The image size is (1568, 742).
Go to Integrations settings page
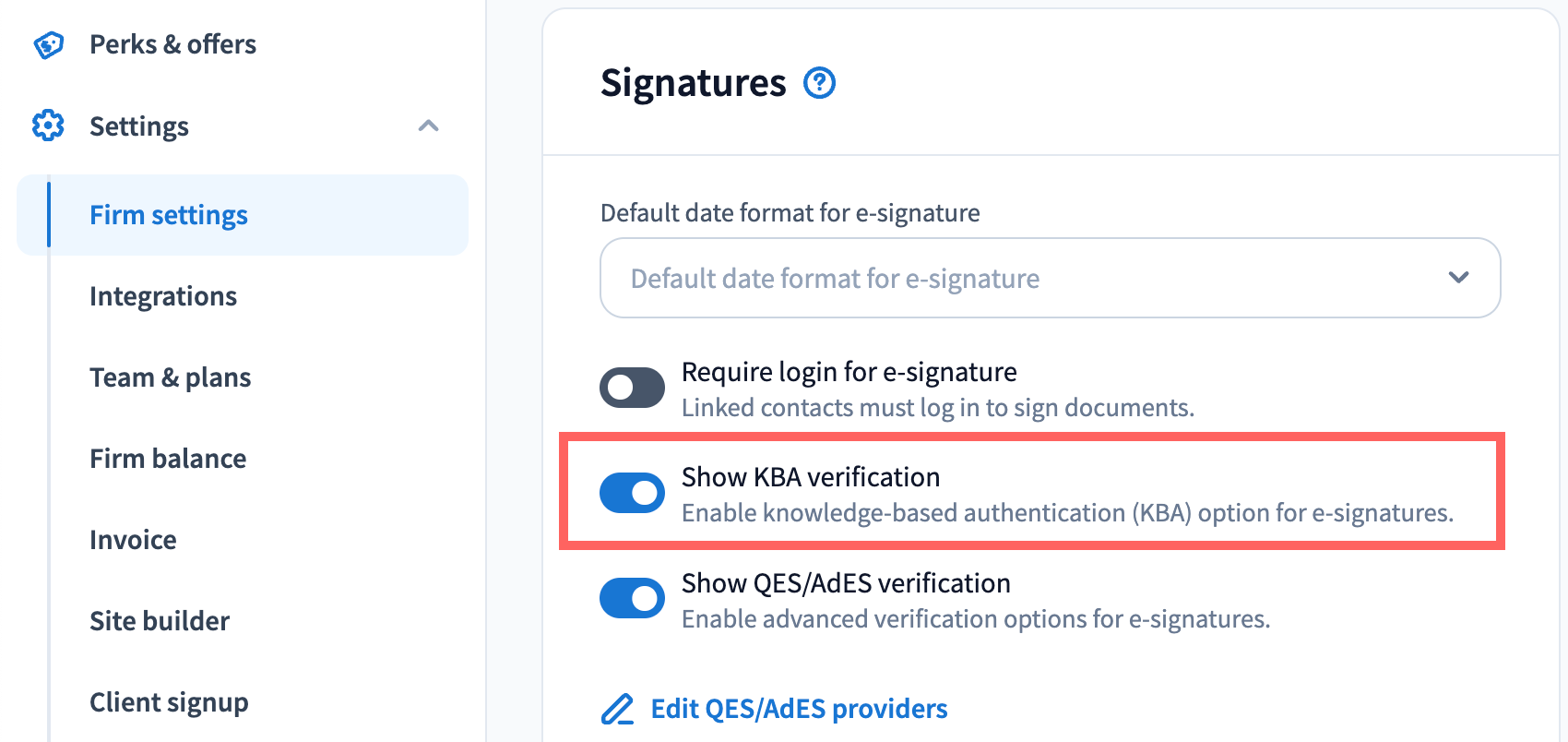pyautogui.click(x=163, y=296)
